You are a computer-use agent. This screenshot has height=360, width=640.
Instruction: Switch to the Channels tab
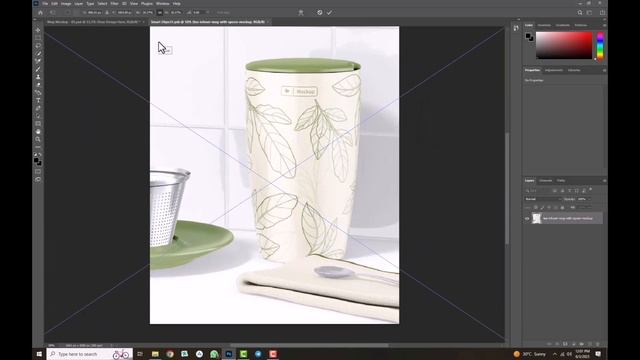[545, 180]
